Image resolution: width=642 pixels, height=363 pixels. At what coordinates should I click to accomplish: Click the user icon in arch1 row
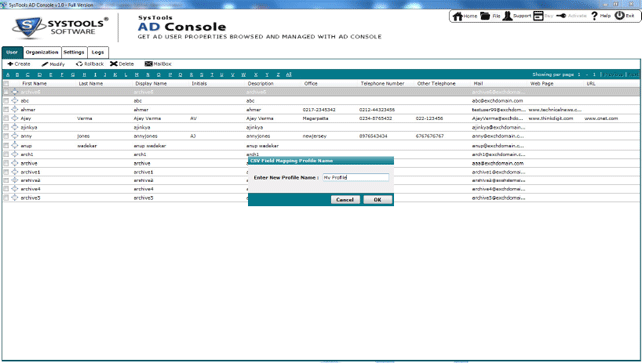pos(15,154)
